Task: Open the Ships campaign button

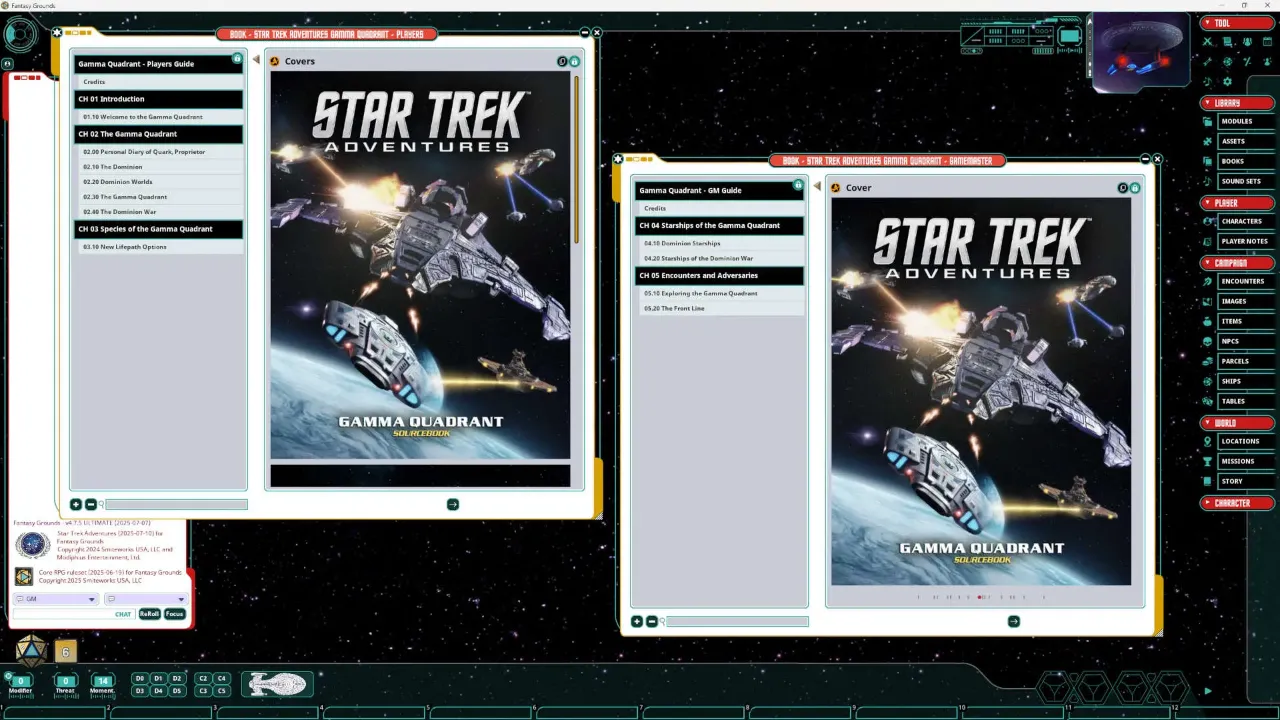Action: tap(1245, 381)
